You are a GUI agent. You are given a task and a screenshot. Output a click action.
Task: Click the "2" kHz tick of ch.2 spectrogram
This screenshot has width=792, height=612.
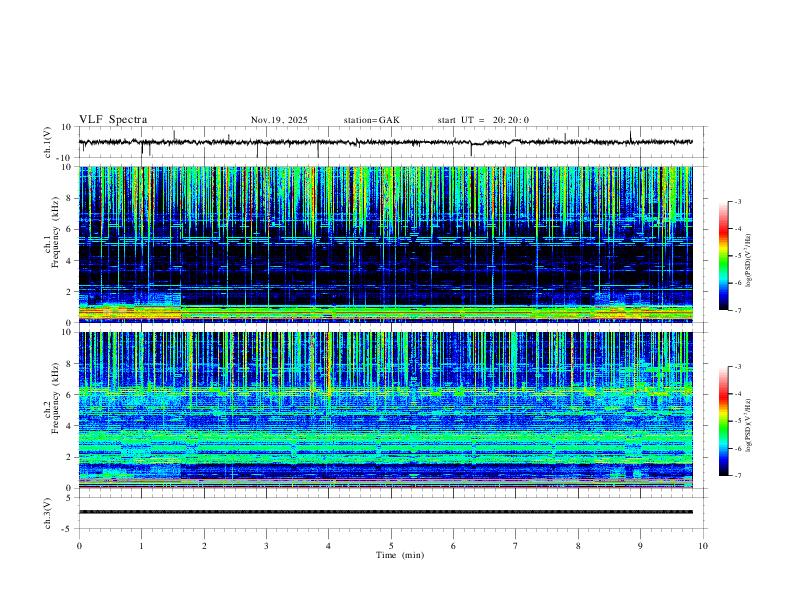click(70, 457)
